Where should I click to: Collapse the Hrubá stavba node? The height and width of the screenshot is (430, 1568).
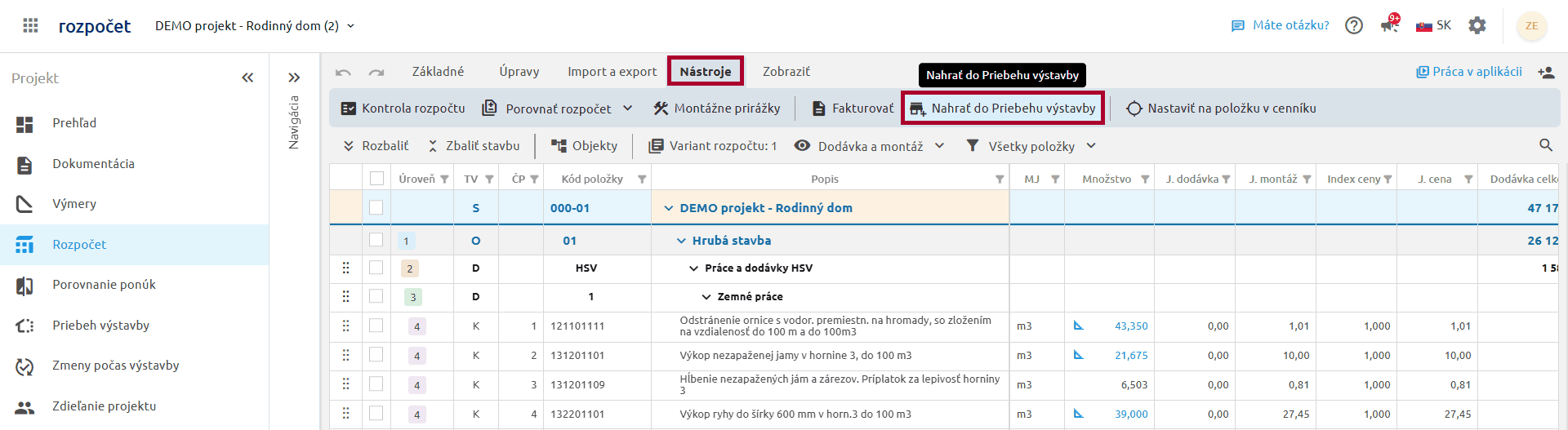(x=681, y=241)
